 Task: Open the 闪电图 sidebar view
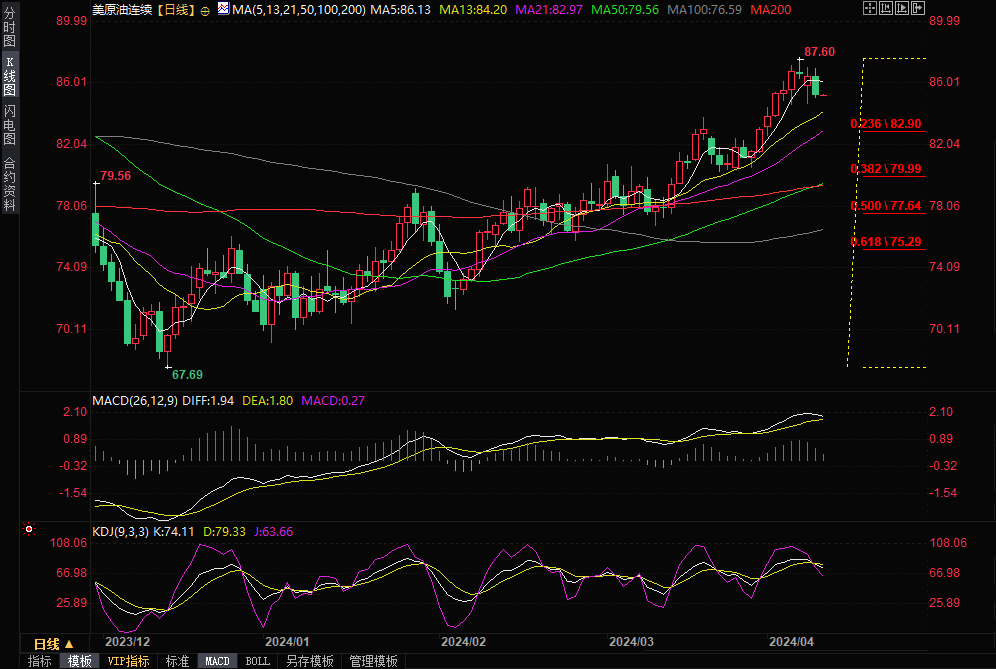(10, 124)
